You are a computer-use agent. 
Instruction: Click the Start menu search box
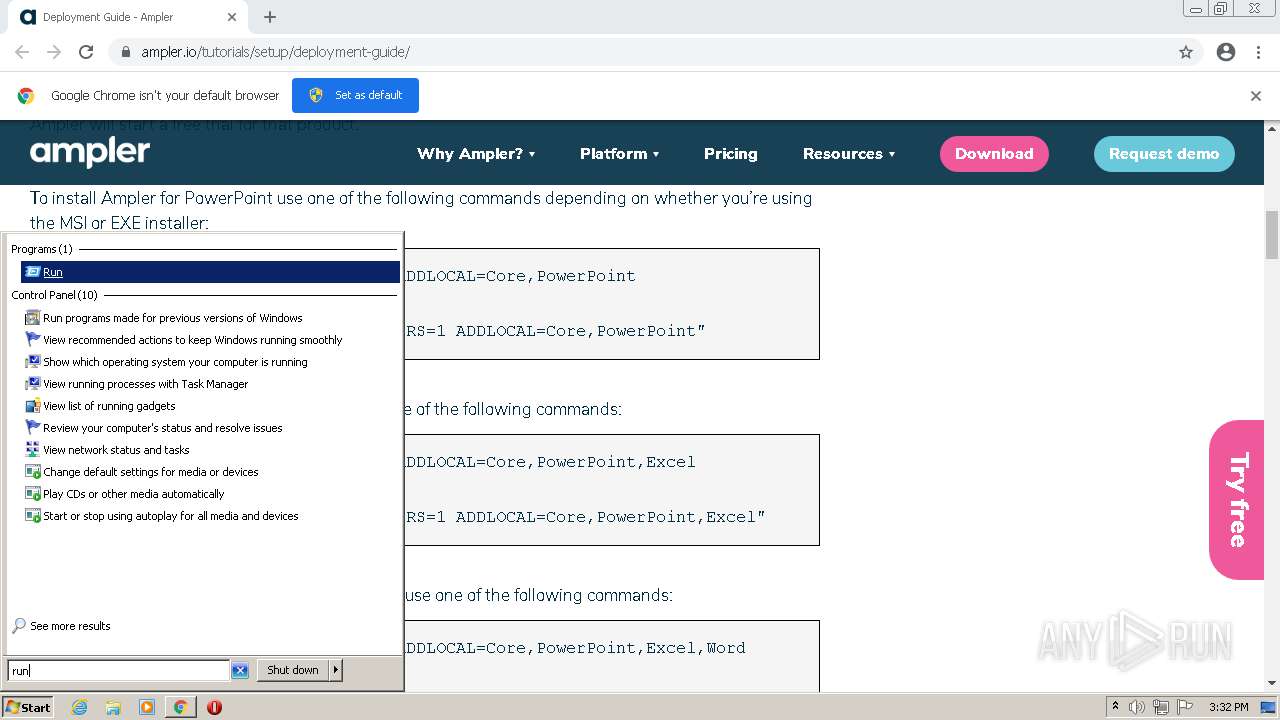(119, 671)
